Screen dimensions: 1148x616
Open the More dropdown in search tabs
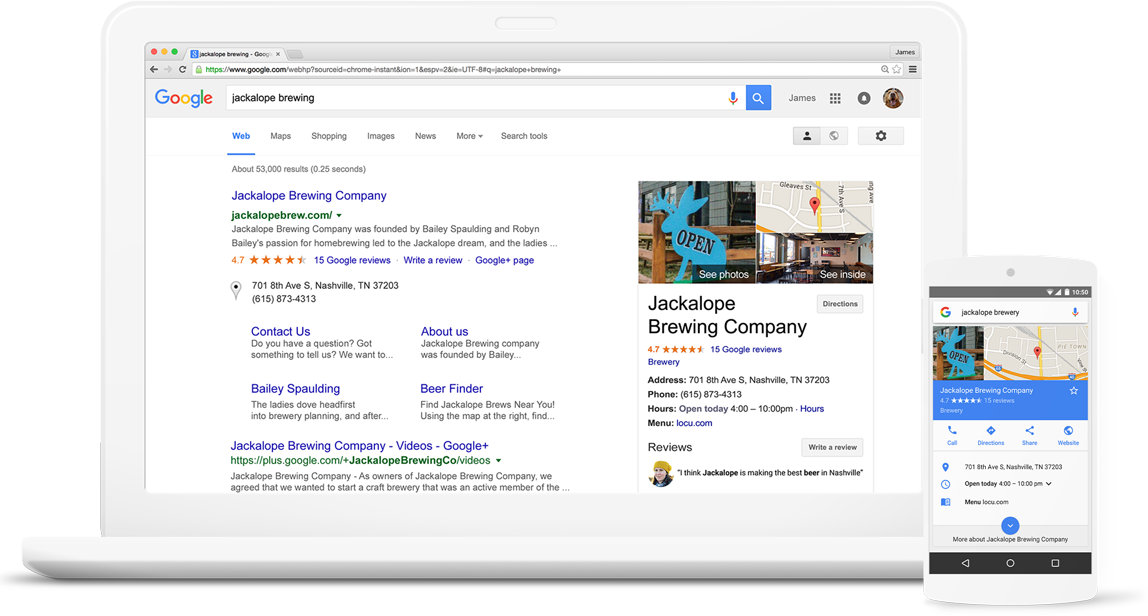point(468,135)
